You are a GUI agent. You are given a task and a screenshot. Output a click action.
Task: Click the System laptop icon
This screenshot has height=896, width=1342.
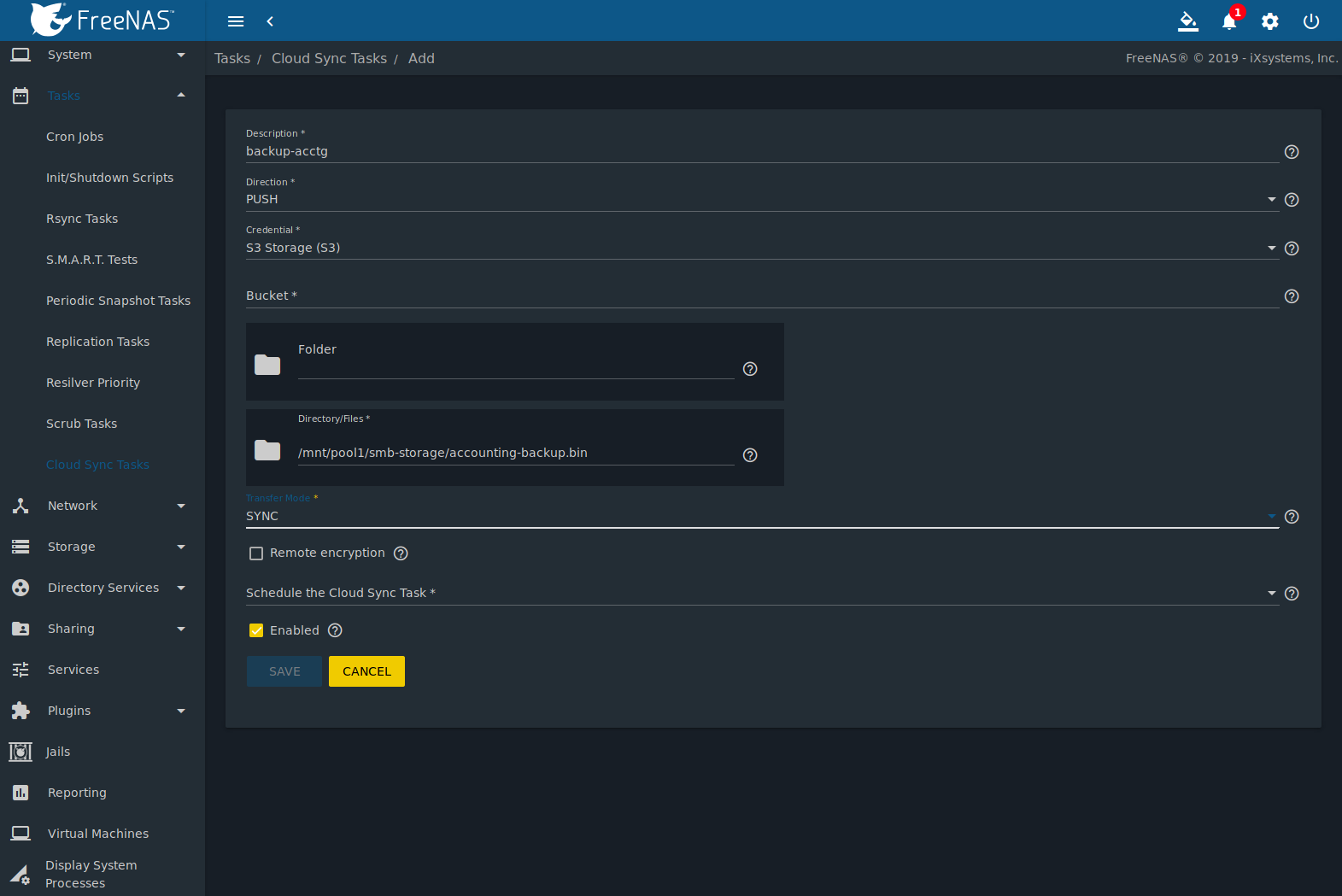click(21, 55)
